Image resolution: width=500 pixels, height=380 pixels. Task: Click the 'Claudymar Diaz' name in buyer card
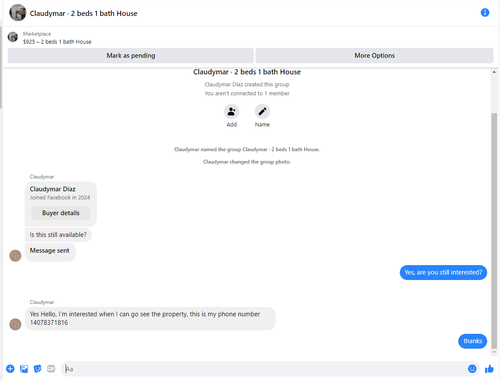(52, 189)
